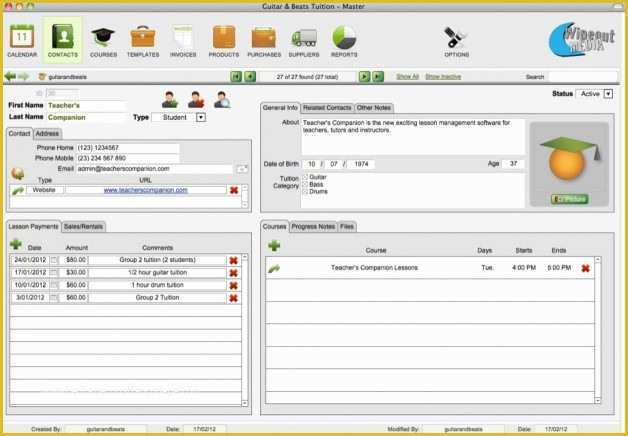Click the green picture button
This screenshot has width=628, height=436.
(x=569, y=199)
